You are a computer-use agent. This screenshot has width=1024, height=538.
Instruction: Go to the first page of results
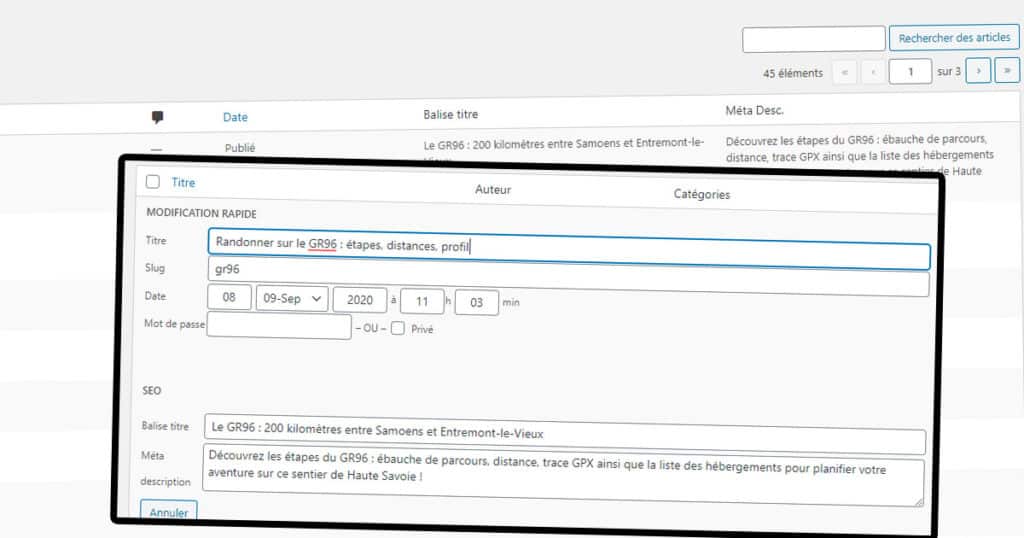[x=844, y=72]
